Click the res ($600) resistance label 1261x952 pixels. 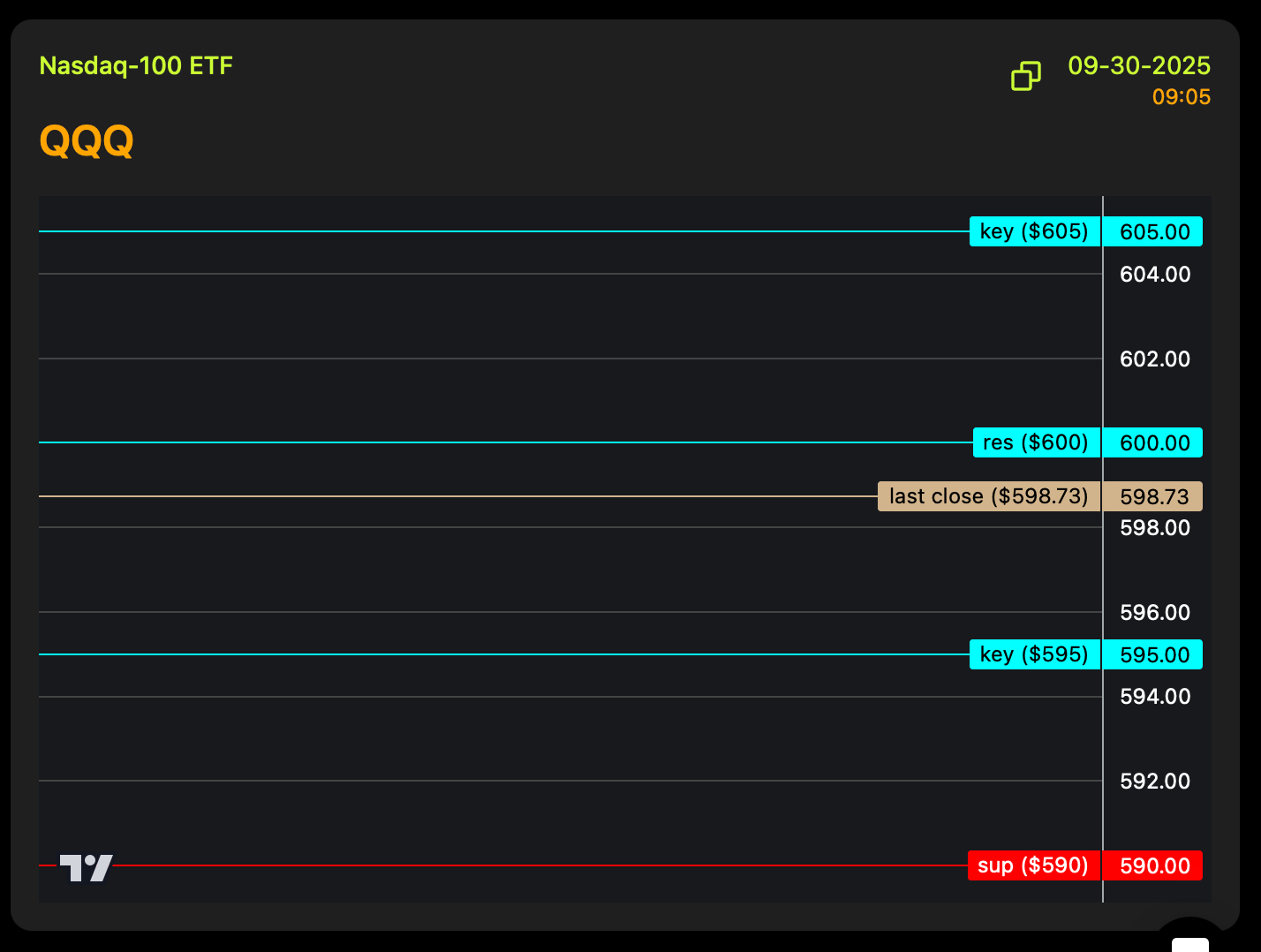point(1036,442)
